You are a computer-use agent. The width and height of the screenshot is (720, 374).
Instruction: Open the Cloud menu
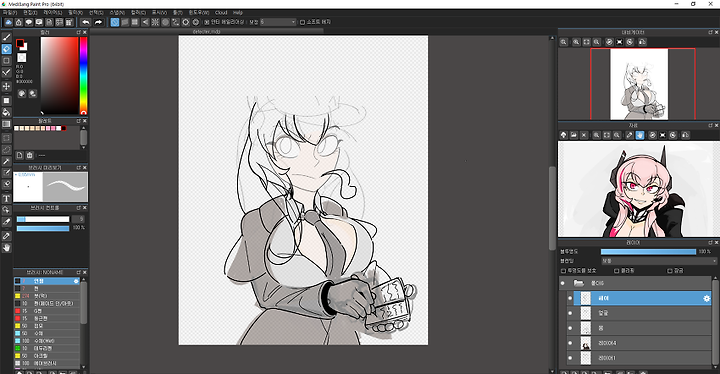point(221,13)
